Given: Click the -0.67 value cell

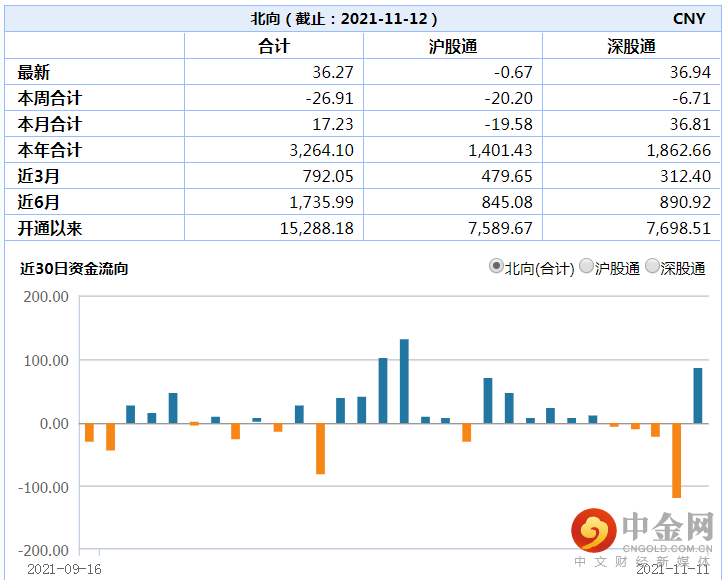Looking at the screenshot, I should (x=513, y=72).
